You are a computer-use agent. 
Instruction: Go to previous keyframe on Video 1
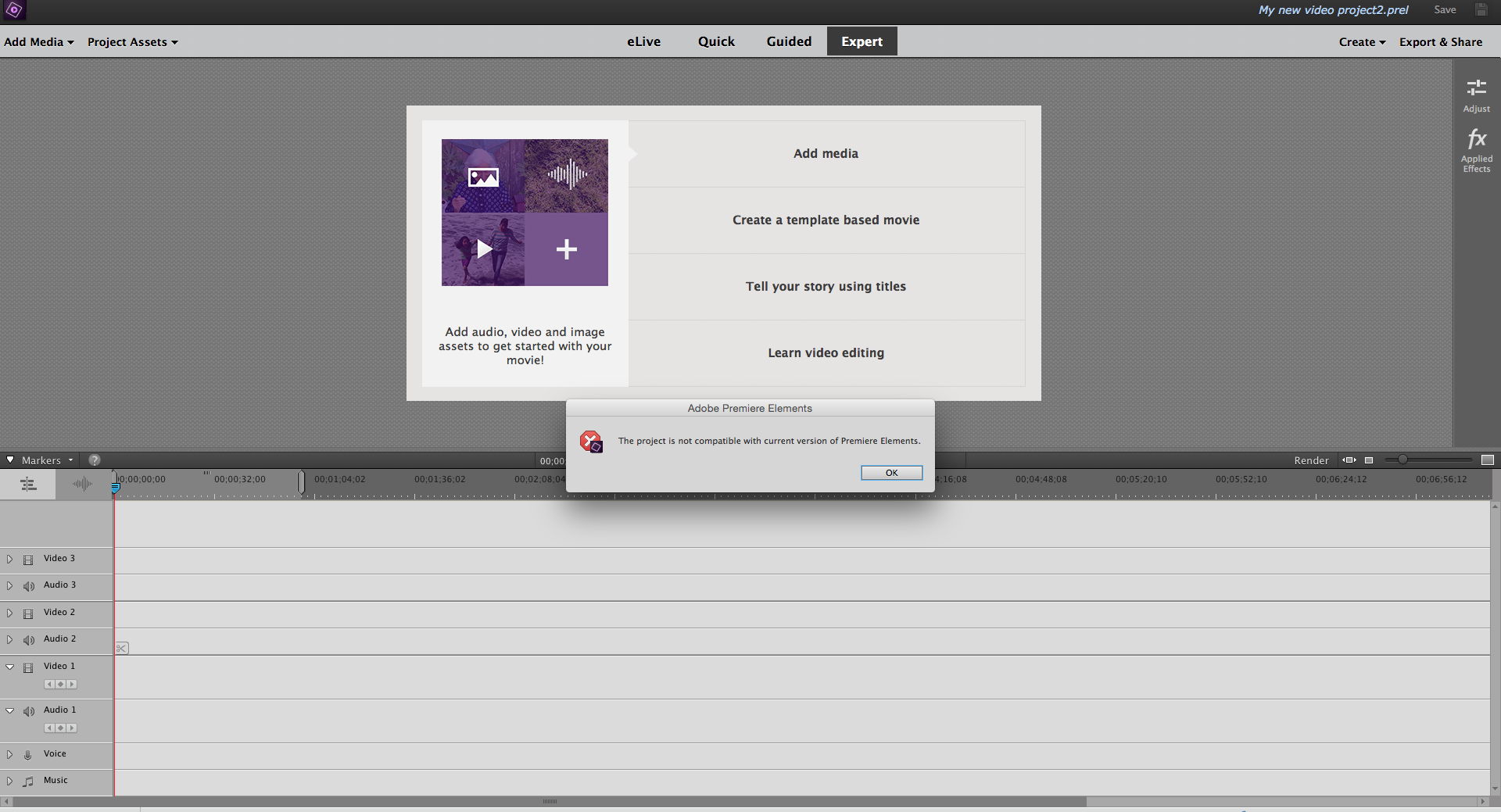point(49,684)
